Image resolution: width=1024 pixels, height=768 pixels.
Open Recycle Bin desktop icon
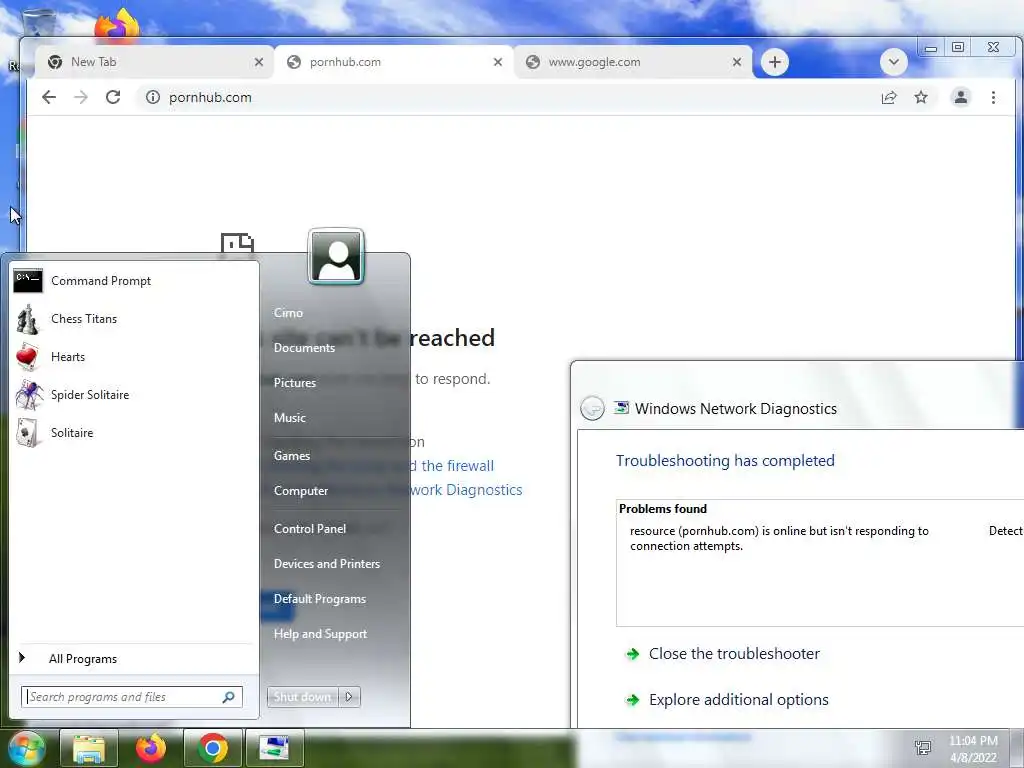tap(38, 24)
